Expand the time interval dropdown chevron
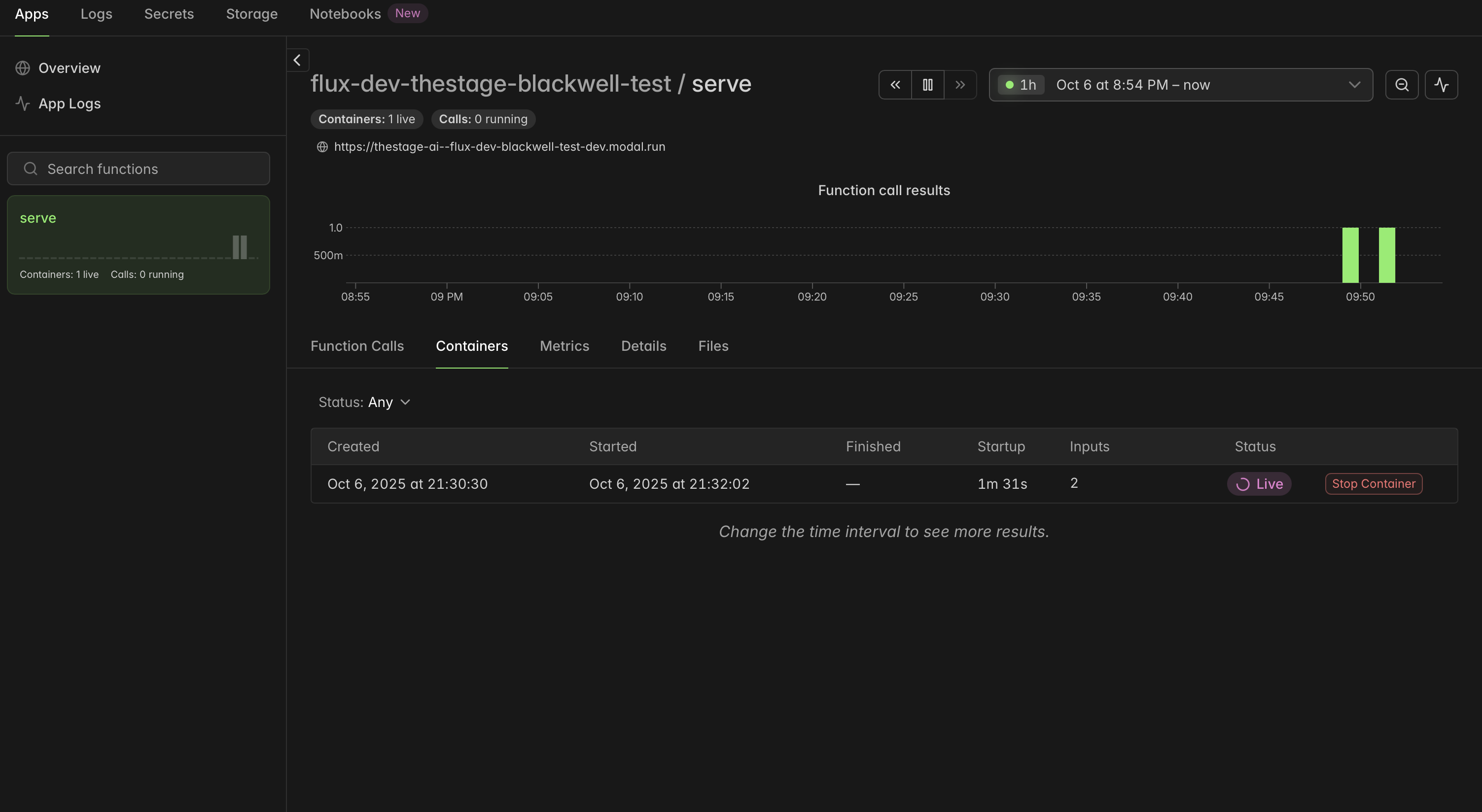Image resolution: width=1482 pixels, height=812 pixels. tap(1354, 85)
